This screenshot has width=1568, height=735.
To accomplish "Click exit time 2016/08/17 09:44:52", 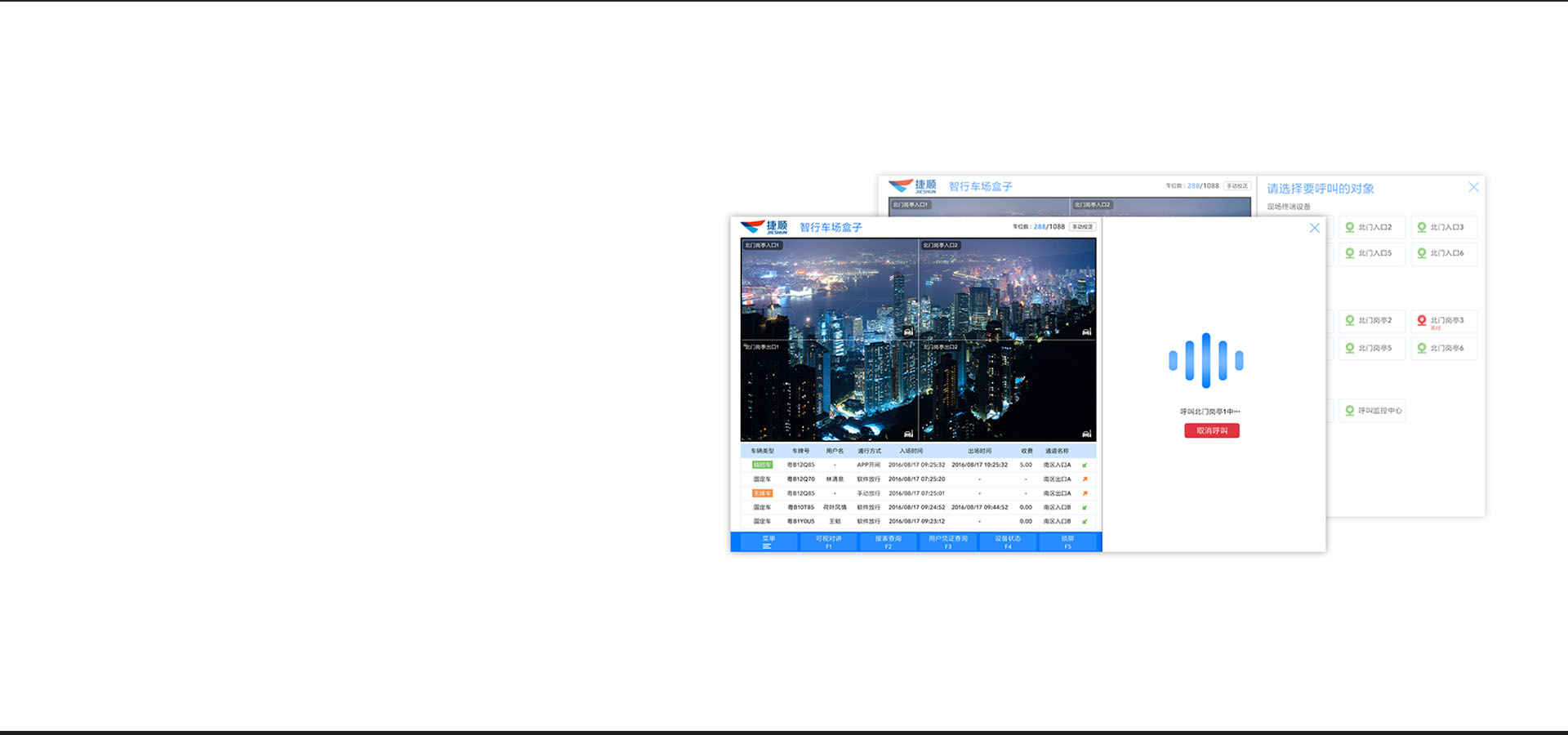I will [979, 507].
